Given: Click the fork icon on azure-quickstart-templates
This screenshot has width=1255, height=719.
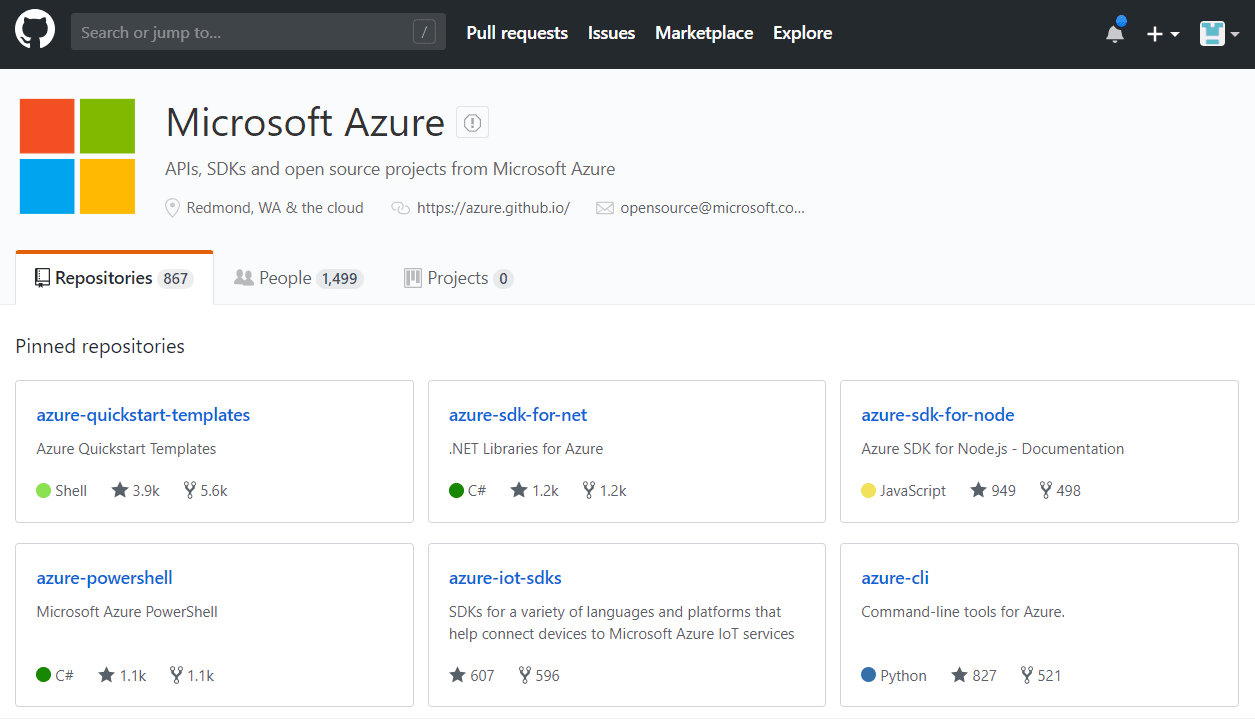Looking at the screenshot, I should pyautogui.click(x=190, y=490).
